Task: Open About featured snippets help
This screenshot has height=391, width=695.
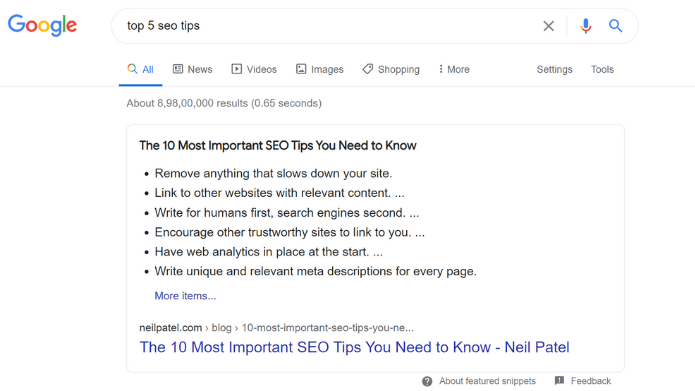Action: pos(487,381)
